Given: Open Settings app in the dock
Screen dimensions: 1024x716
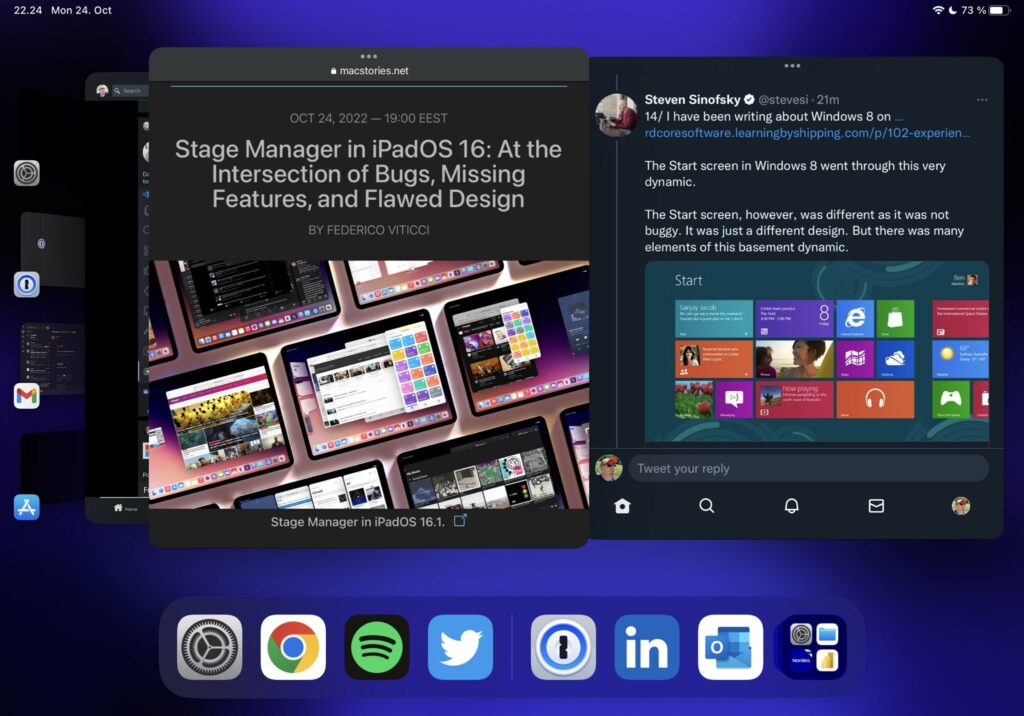Looking at the screenshot, I should [x=210, y=647].
